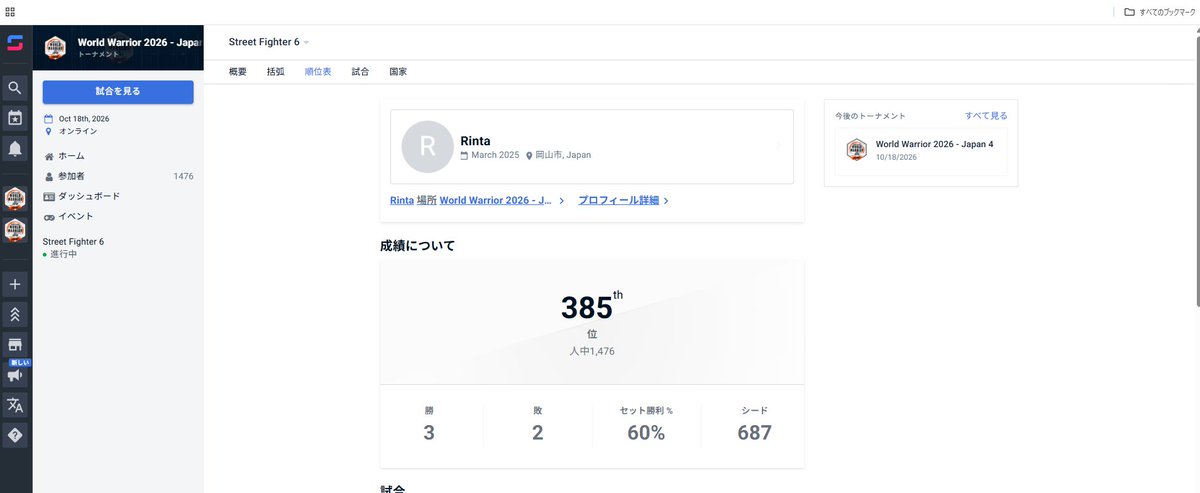Click the browser apps grid icon

pyautogui.click(x=10, y=12)
